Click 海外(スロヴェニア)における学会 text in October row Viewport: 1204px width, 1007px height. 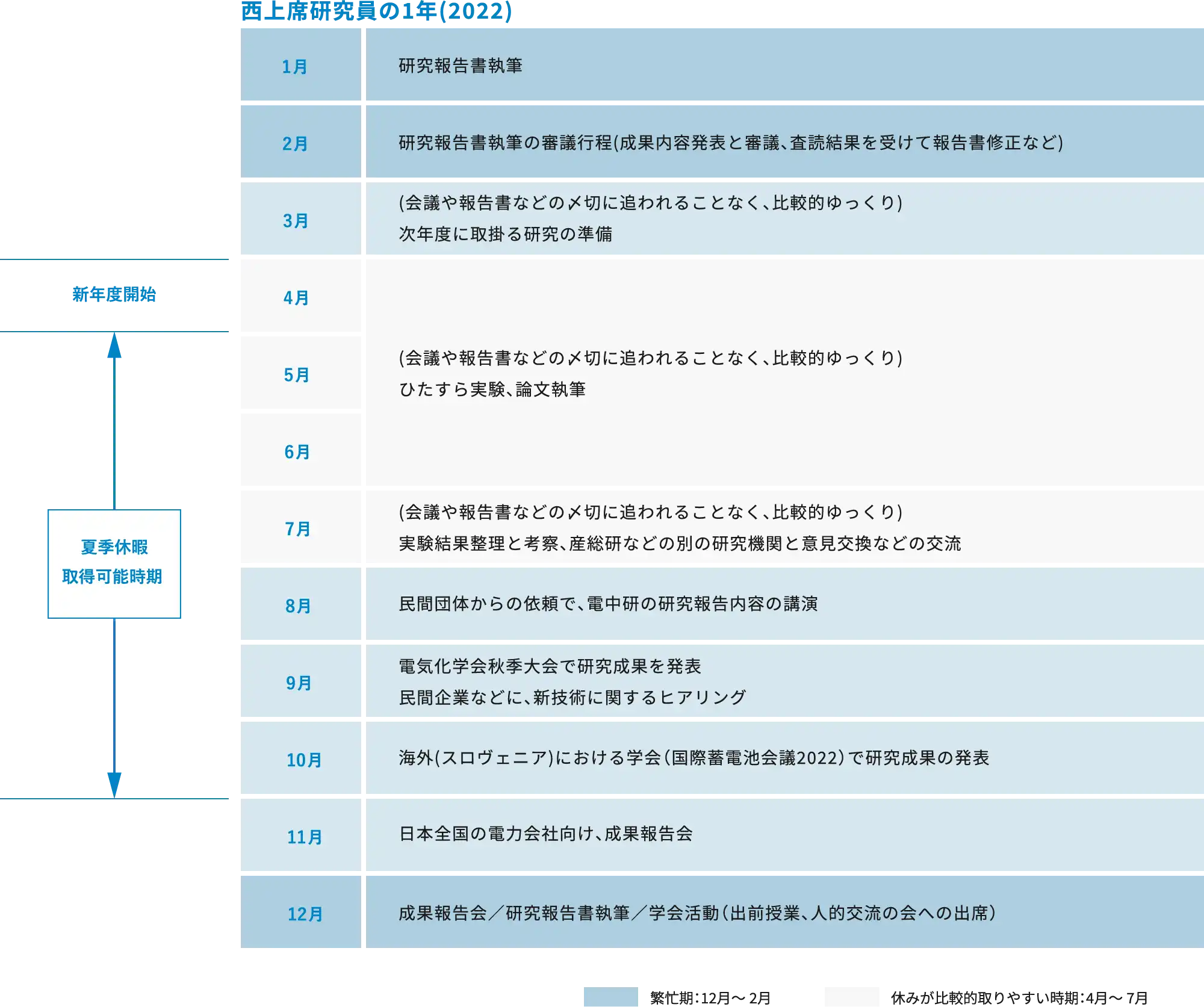(530, 758)
